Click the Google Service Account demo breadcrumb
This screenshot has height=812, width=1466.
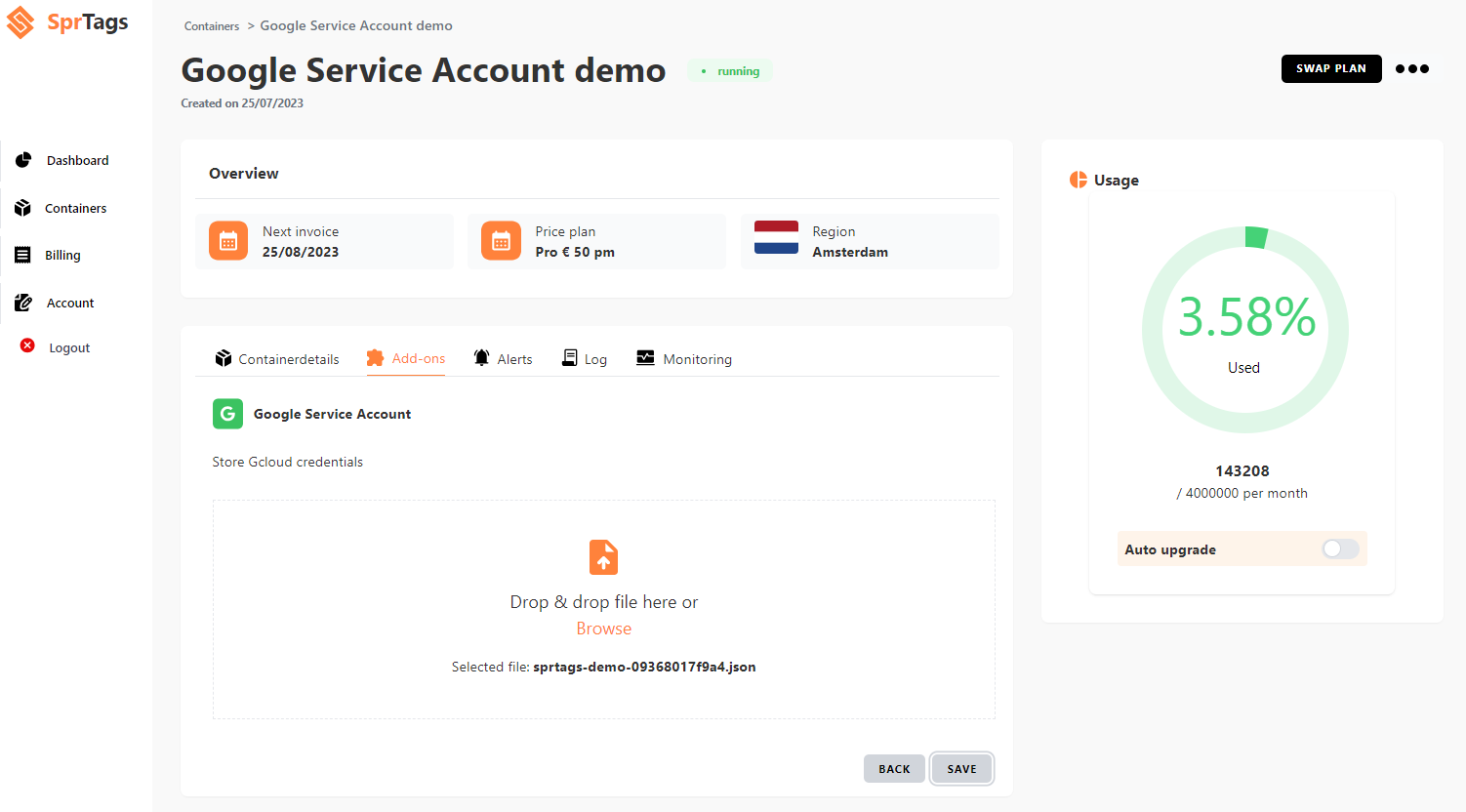coord(356,25)
